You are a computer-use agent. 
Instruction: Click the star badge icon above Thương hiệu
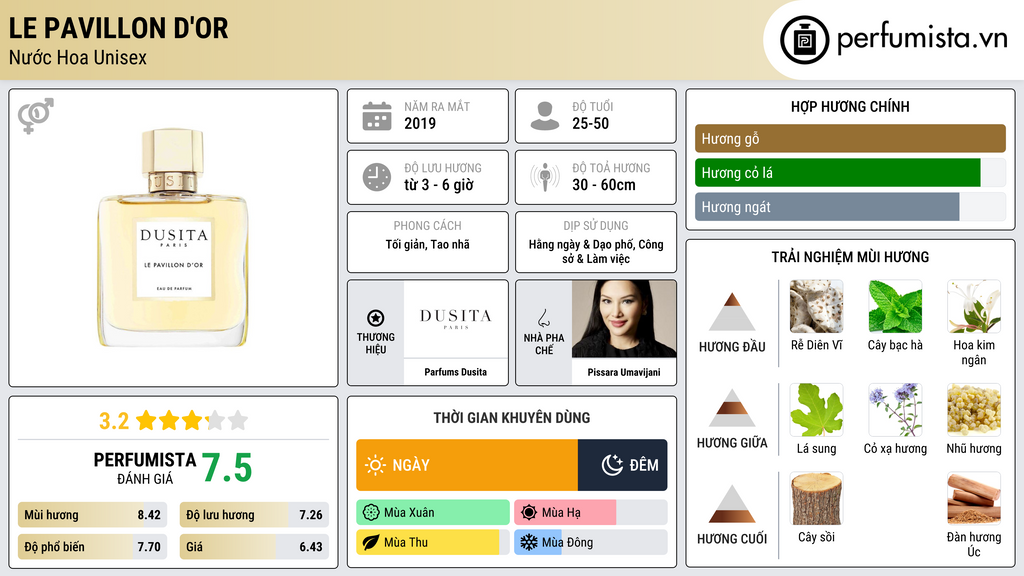[x=376, y=318]
